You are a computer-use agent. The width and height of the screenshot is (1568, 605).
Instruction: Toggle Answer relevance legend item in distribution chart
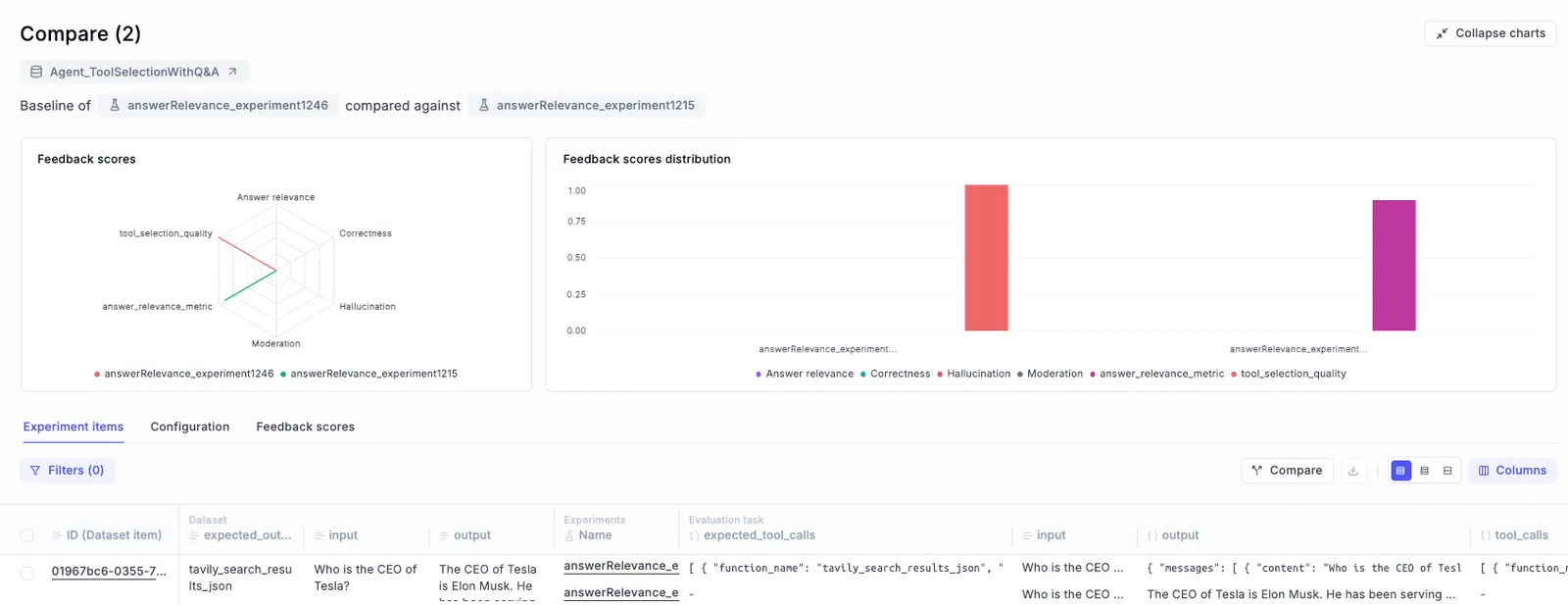(805, 374)
